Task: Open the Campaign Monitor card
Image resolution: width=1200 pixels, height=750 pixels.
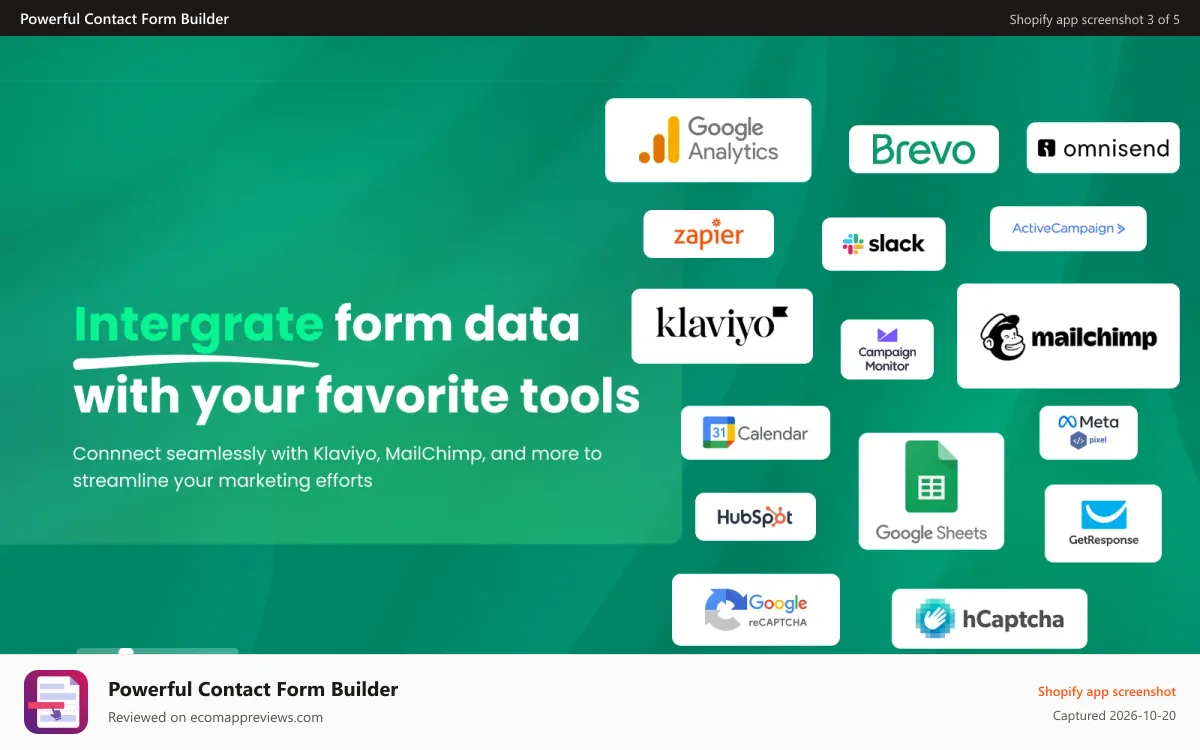Action: (887, 350)
